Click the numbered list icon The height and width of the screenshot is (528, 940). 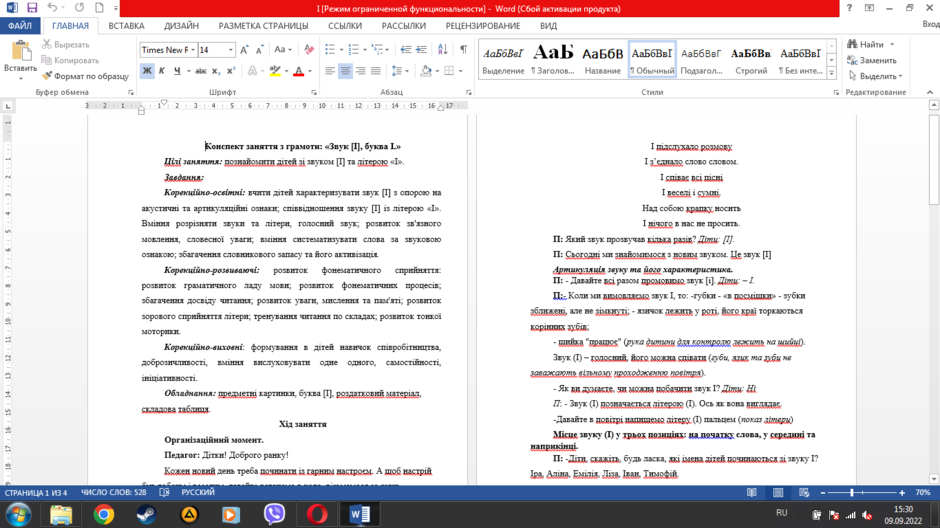(x=353, y=50)
